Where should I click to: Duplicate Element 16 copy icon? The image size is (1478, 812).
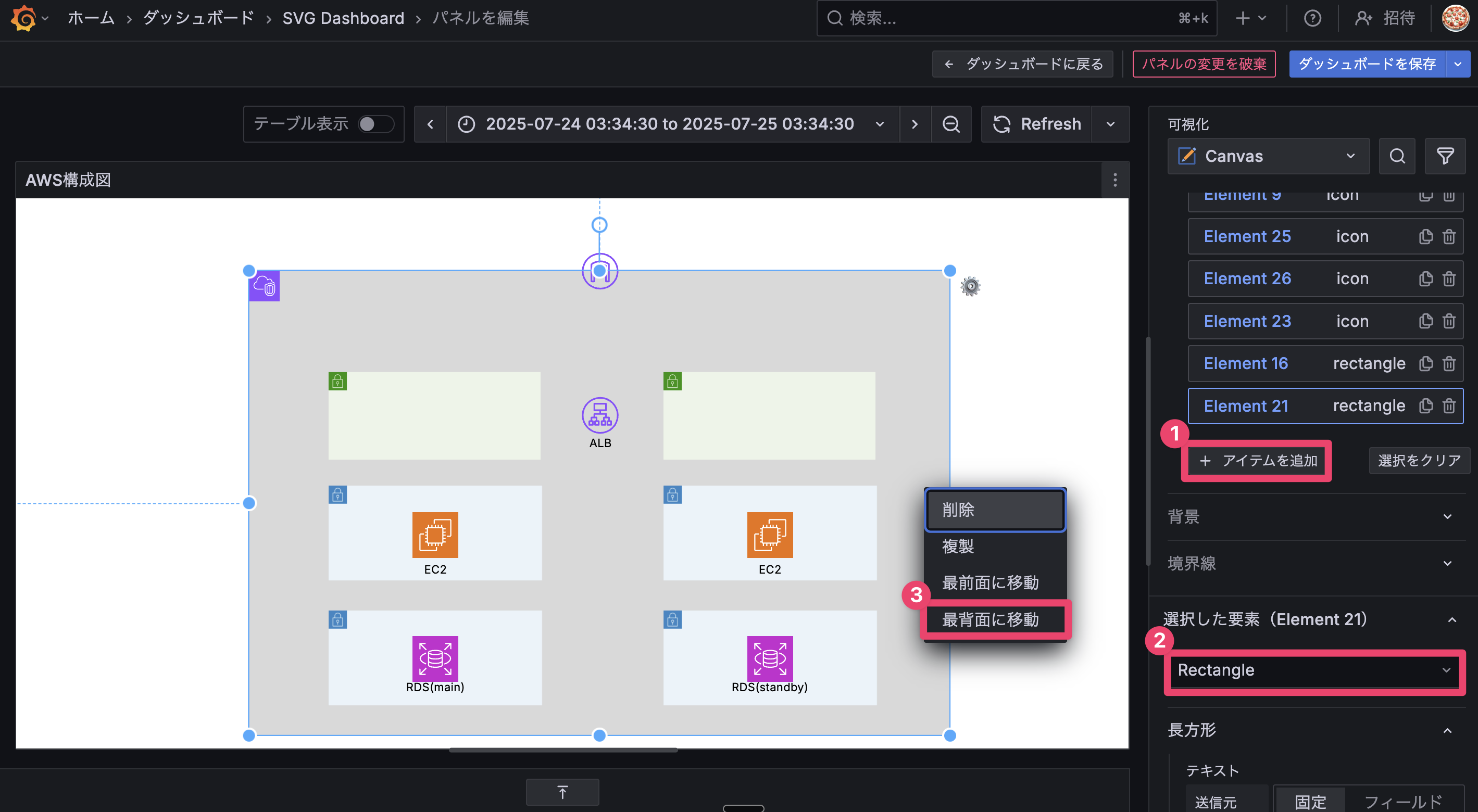click(1426, 363)
